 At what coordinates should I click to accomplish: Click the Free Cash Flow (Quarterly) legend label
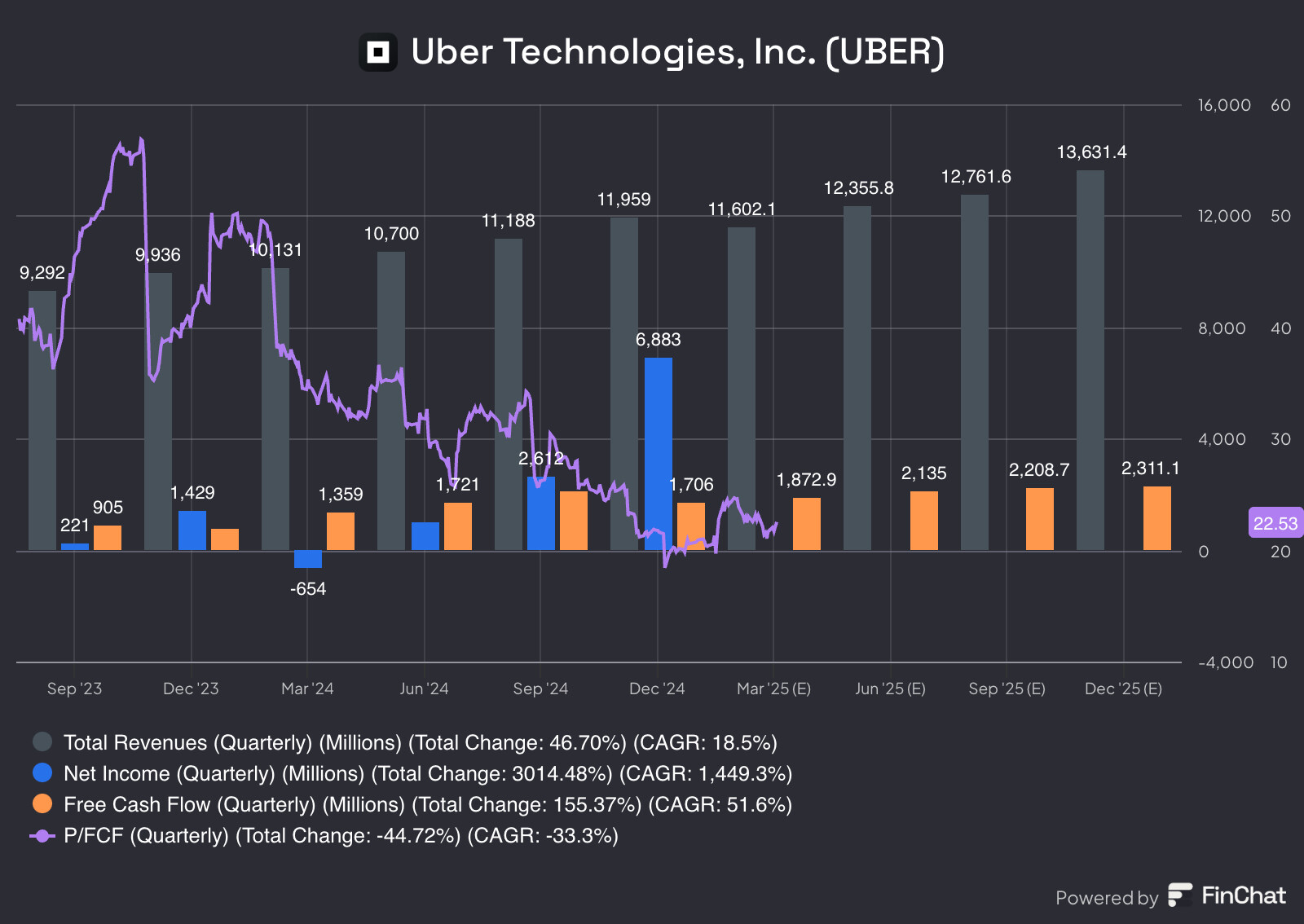[x=428, y=804]
